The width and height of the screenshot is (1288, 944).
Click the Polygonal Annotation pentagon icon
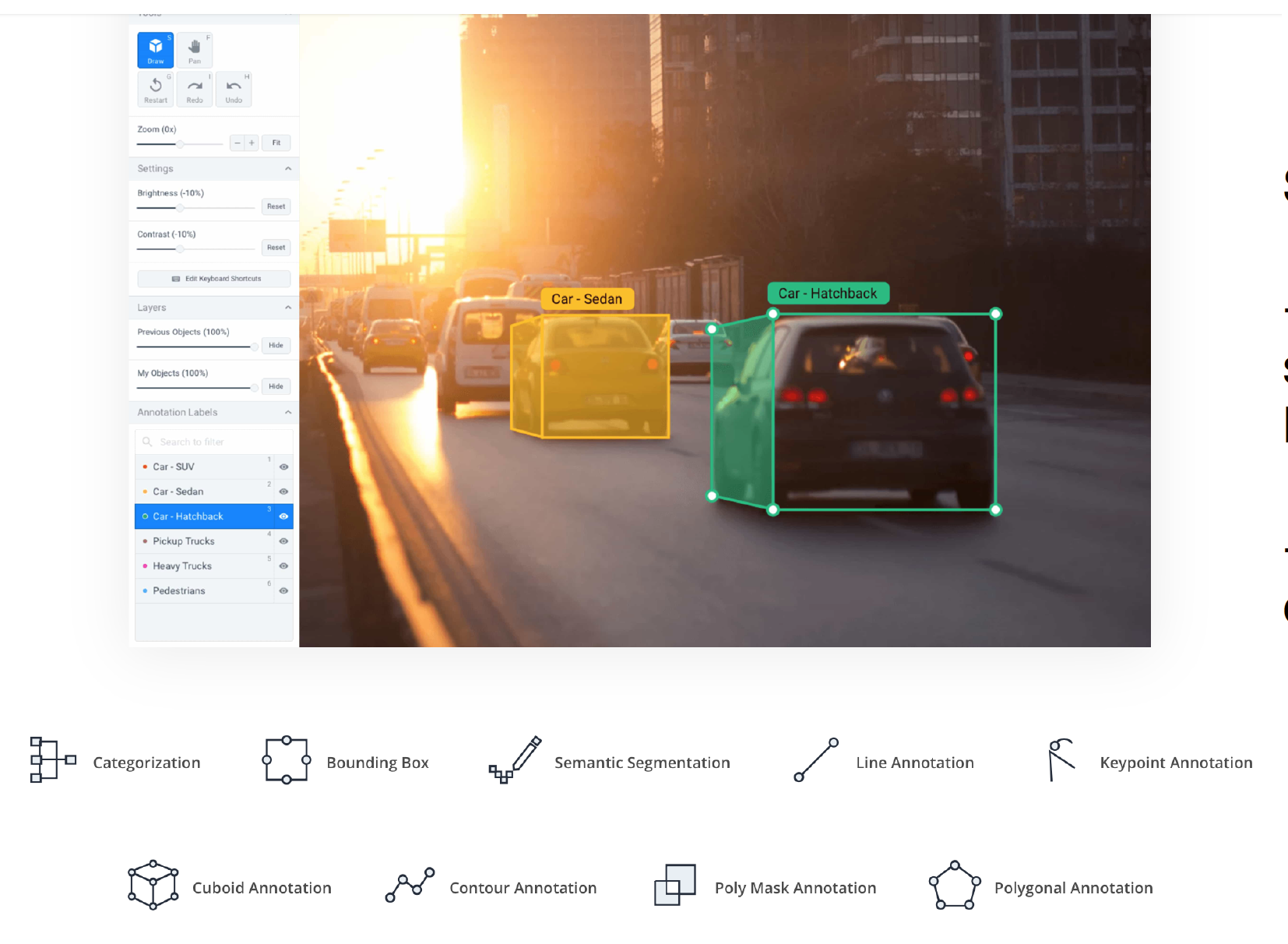coord(954,886)
